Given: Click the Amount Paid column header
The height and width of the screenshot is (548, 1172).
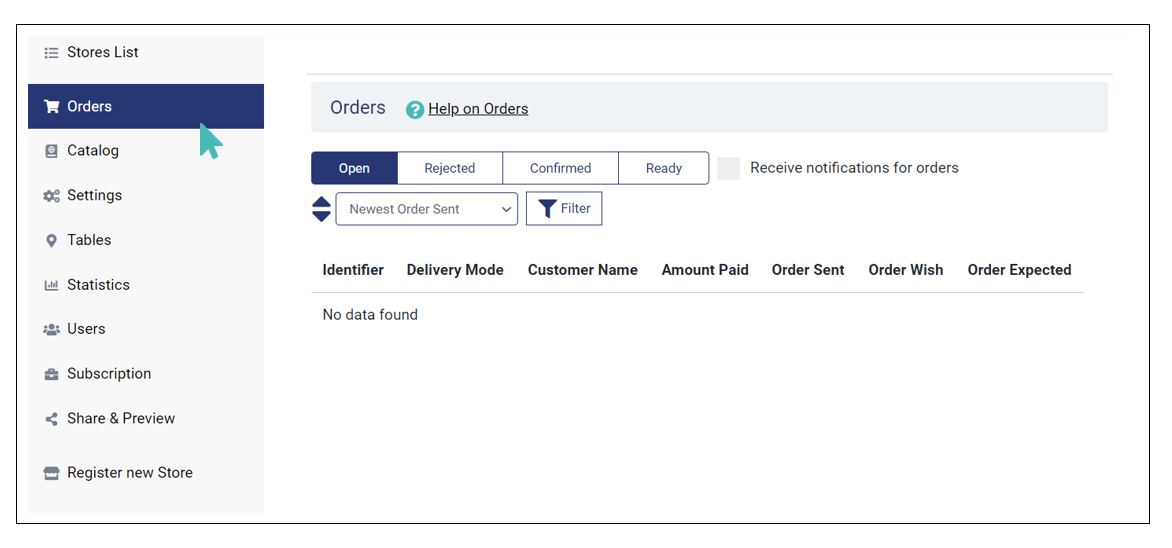Looking at the screenshot, I should 705,270.
